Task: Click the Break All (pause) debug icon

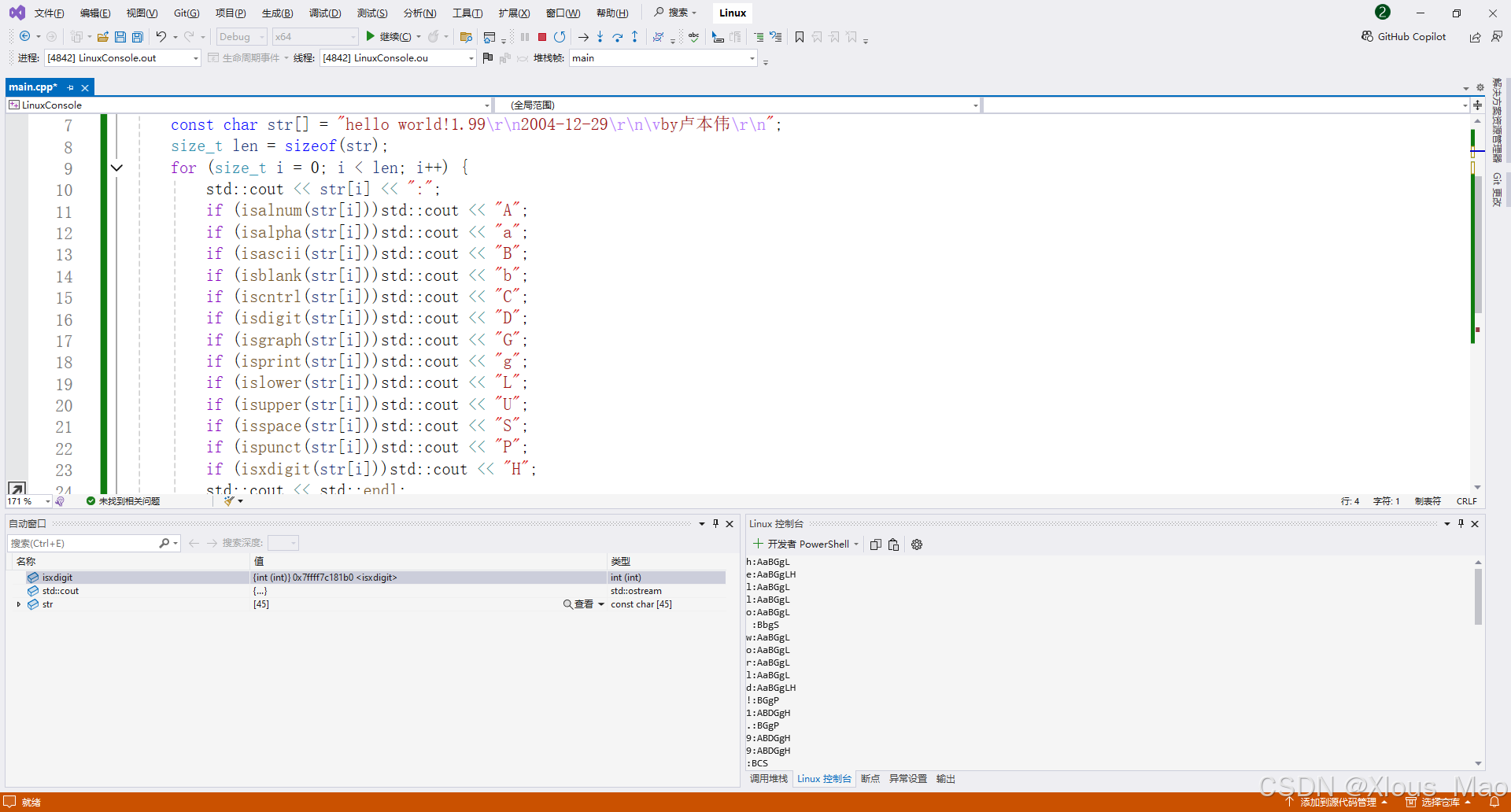Action: (524, 37)
